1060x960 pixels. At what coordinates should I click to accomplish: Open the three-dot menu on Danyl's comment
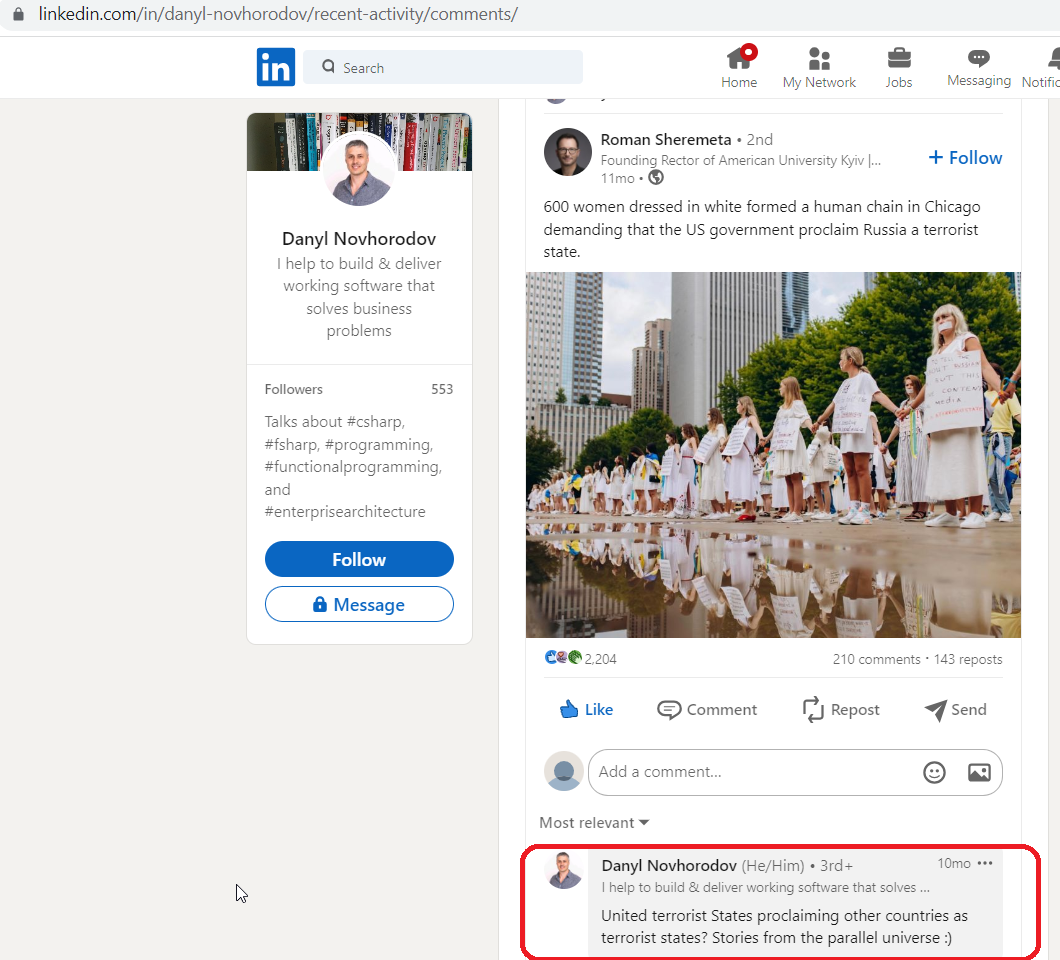[x=985, y=863]
